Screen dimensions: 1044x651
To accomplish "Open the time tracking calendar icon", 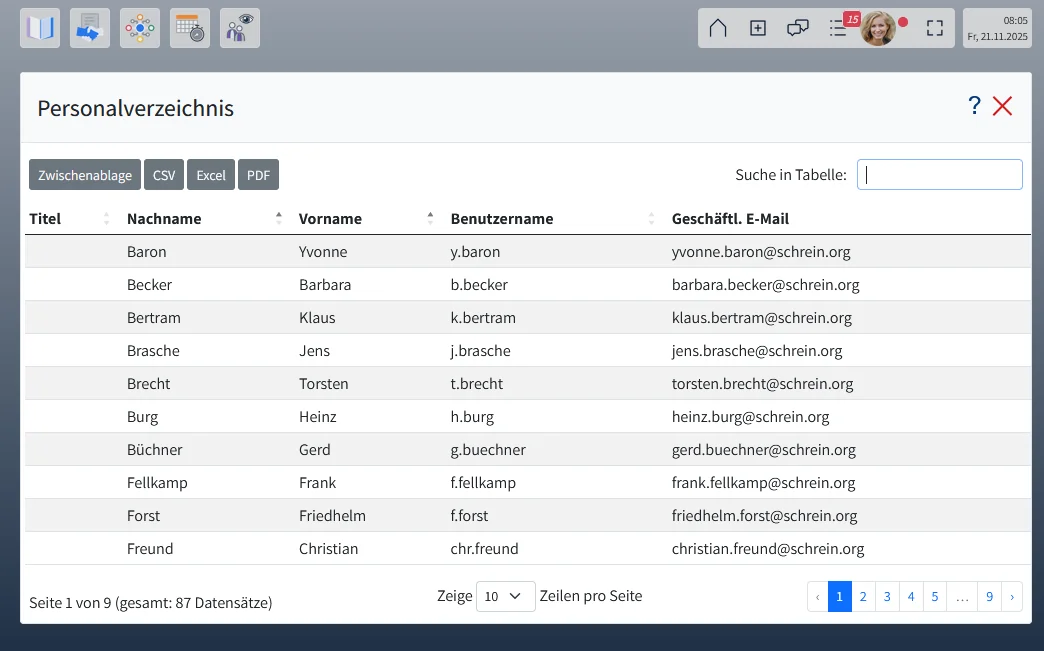I will tap(189, 27).
